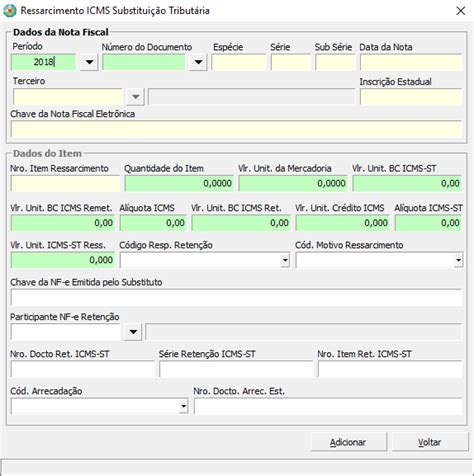Click the Dados da Nota Fiscal group title
This screenshot has width=474, height=476.
61,32
